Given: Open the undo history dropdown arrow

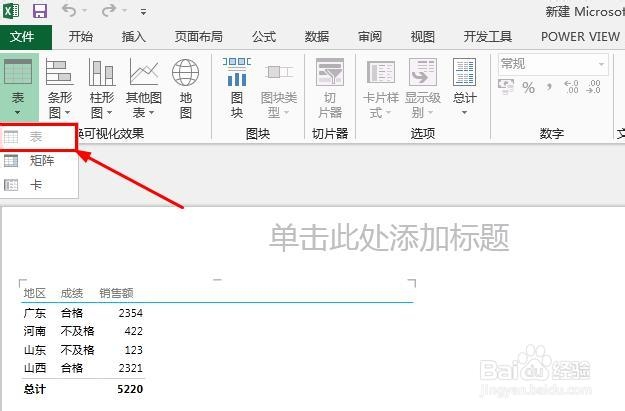Looking at the screenshot, I should pos(85,11).
